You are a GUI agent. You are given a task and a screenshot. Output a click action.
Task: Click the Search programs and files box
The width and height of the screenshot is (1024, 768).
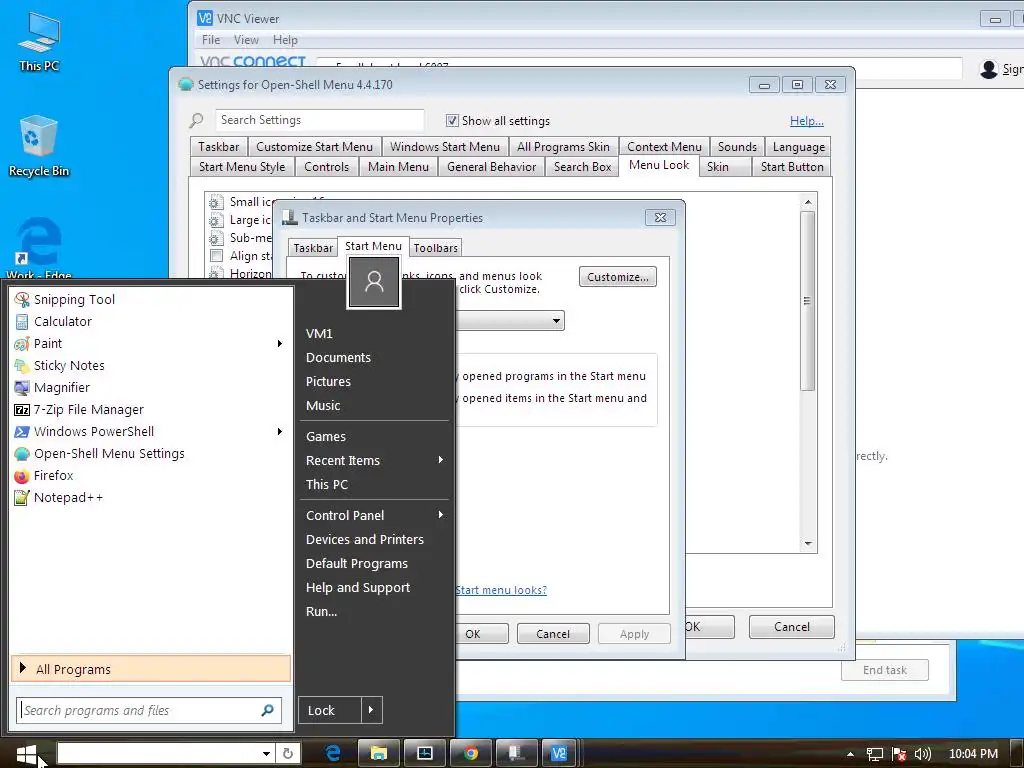(x=149, y=711)
